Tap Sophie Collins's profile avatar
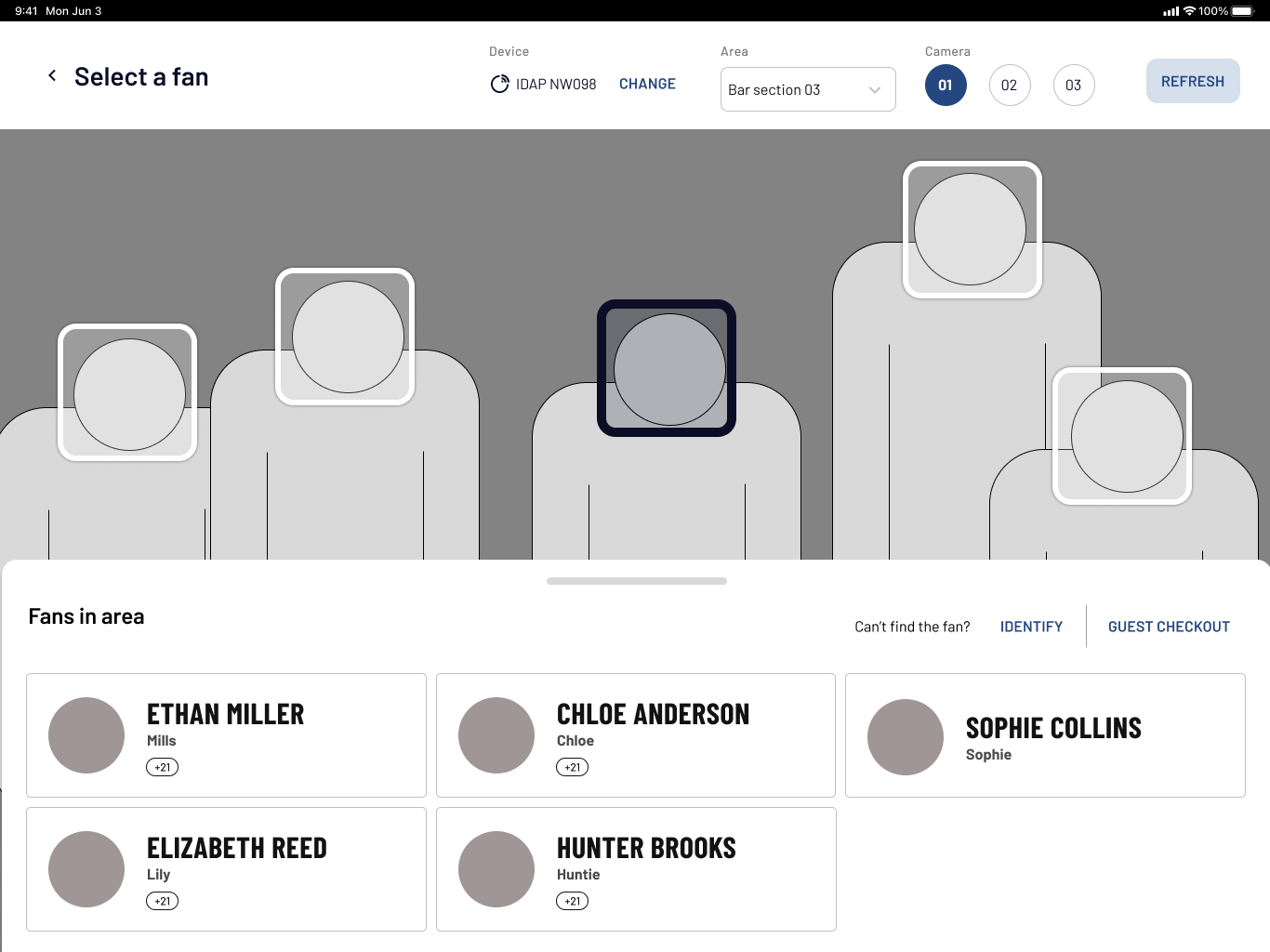 (906, 737)
